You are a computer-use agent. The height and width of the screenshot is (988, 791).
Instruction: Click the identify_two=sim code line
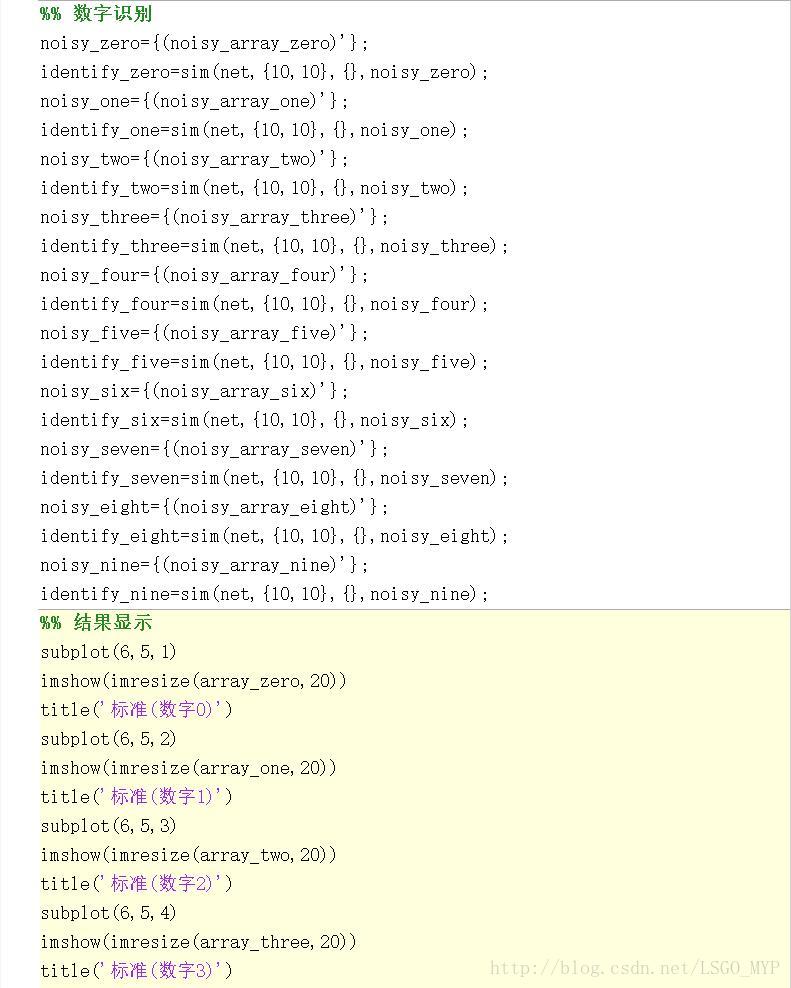(254, 188)
